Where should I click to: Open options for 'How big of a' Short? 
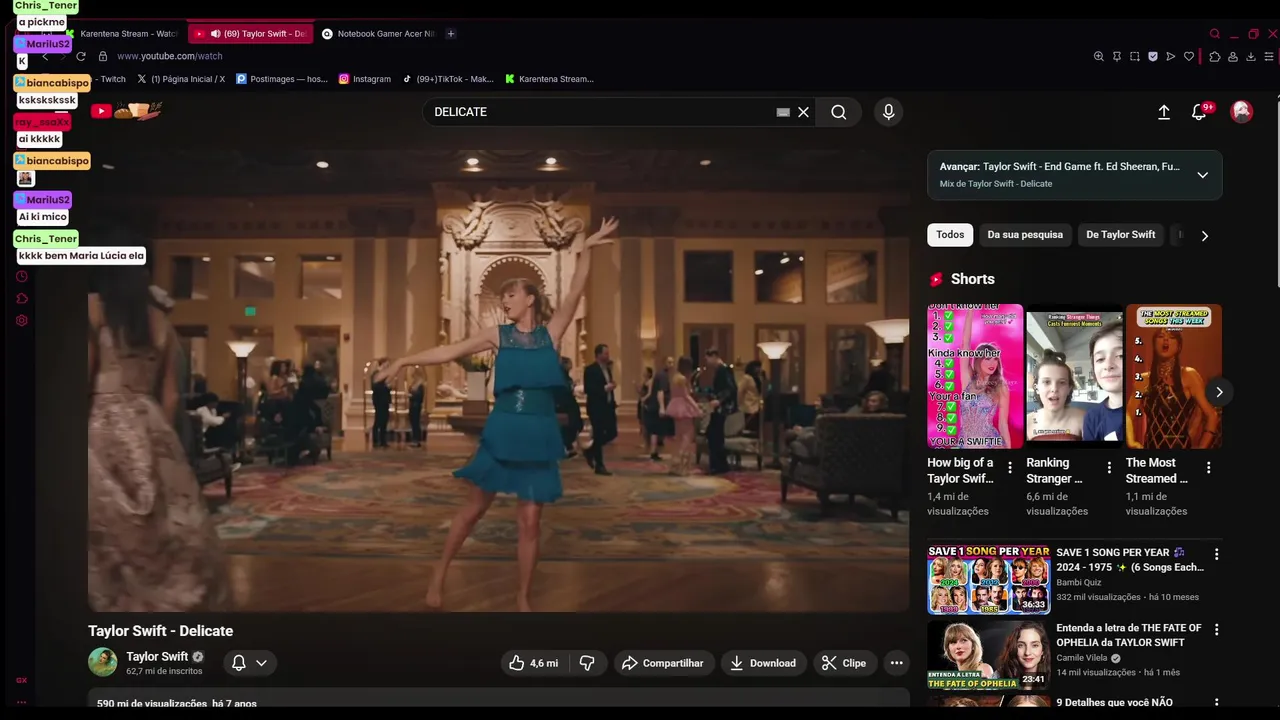click(x=1009, y=468)
